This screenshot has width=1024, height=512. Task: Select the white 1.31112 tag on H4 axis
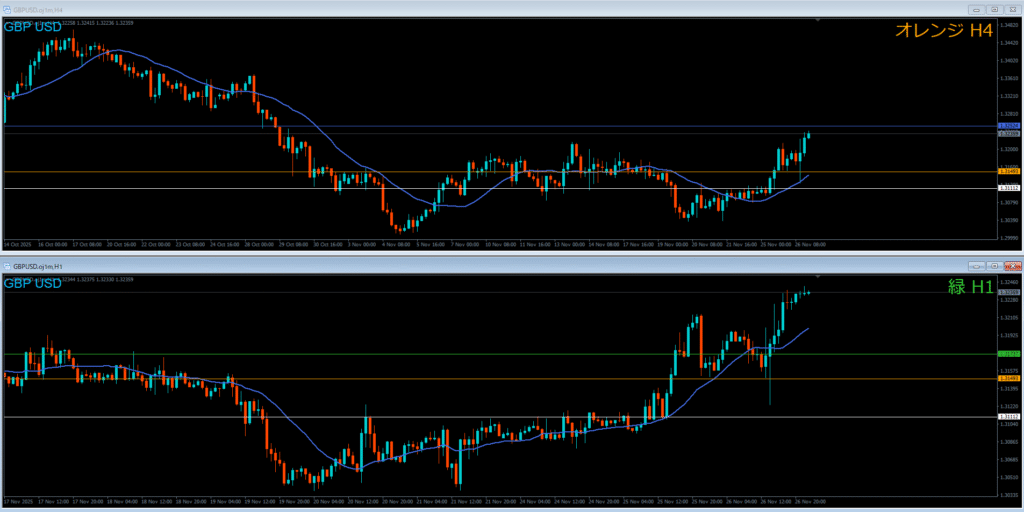click(x=1009, y=187)
